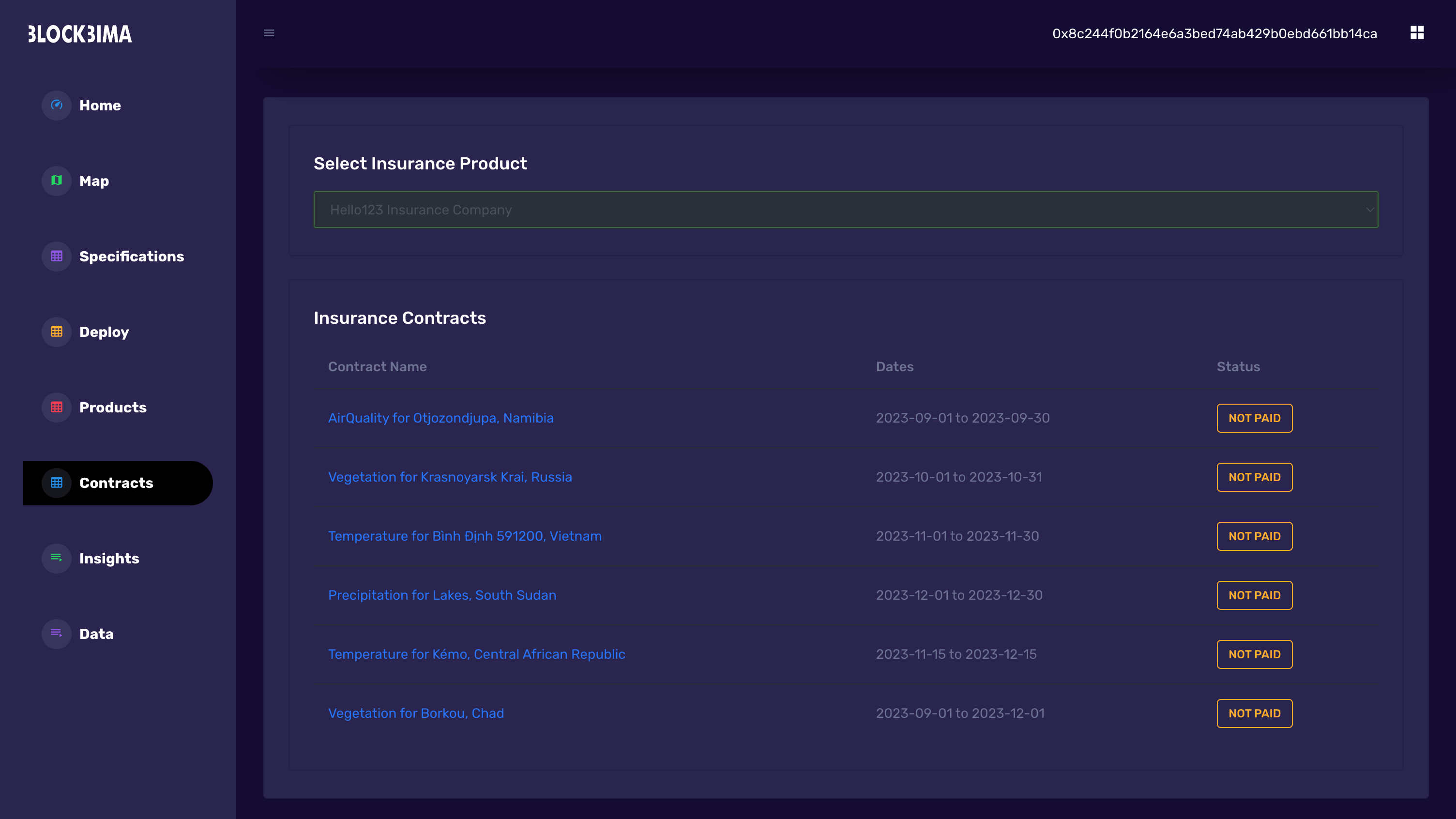This screenshot has height=819, width=1456.
Task: Click the orange Deploy grid icon
Action: pyautogui.click(x=57, y=332)
